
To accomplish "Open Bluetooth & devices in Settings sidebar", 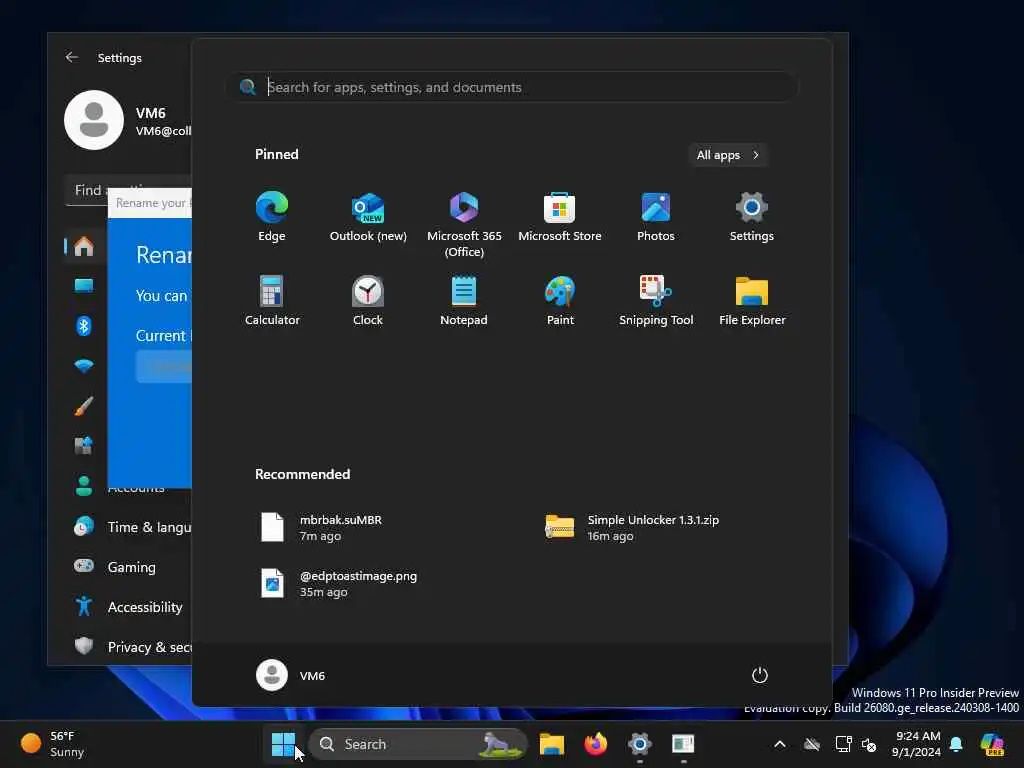I will (84, 325).
